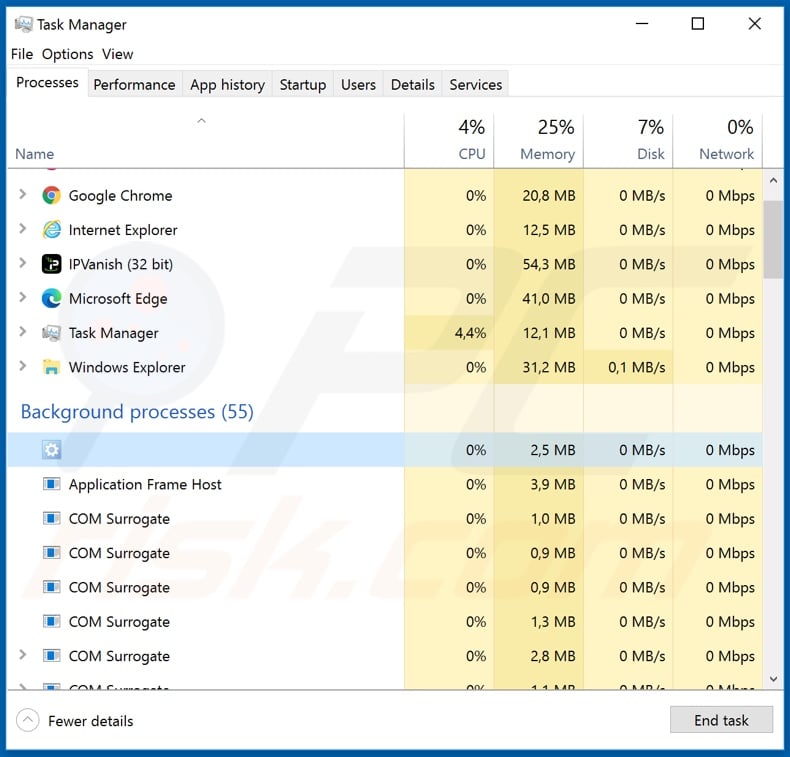Click the IPVanish (32 bit) icon
This screenshot has height=757, width=790.
(51, 264)
